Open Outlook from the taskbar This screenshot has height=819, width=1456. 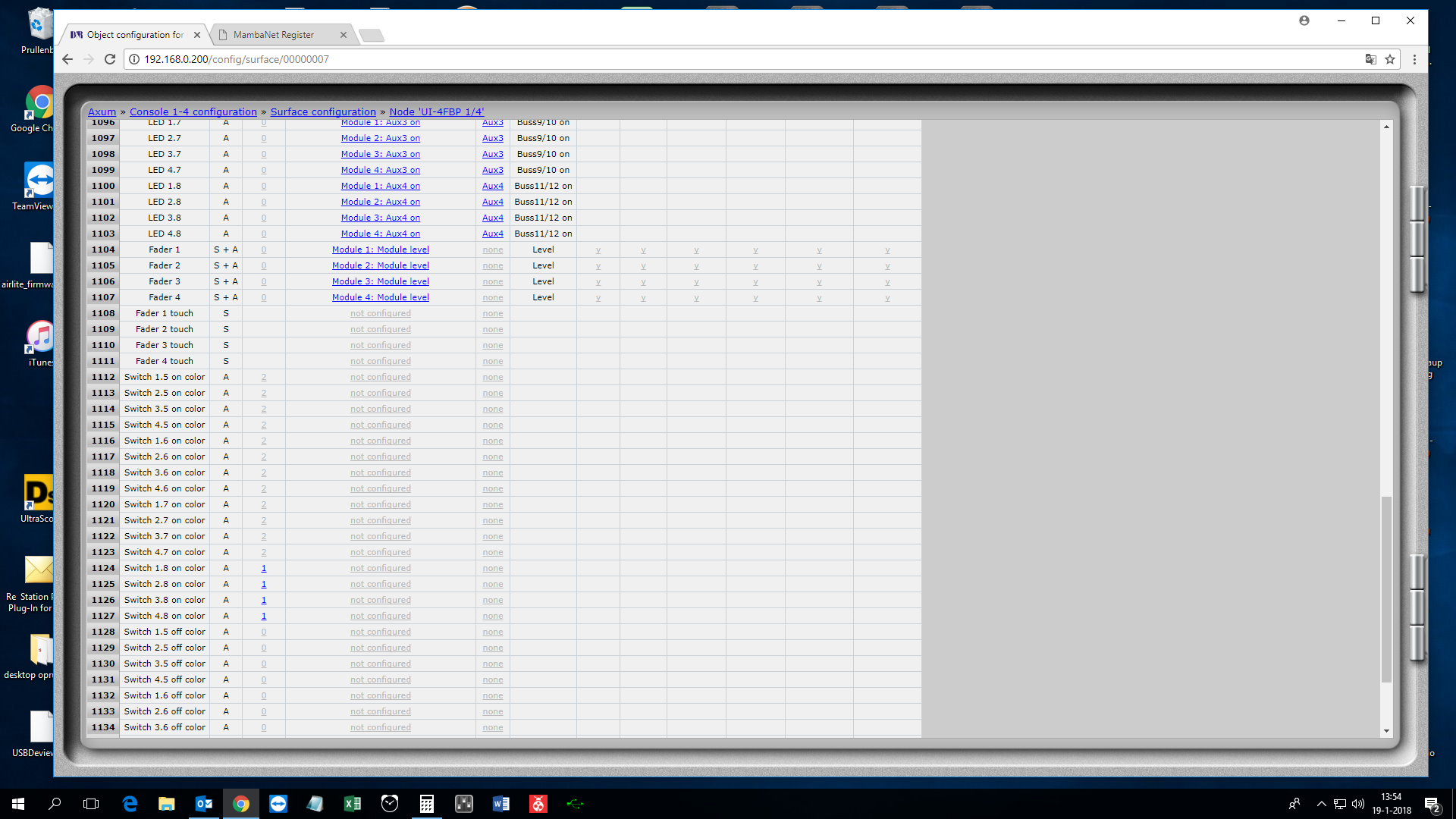point(204,804)
